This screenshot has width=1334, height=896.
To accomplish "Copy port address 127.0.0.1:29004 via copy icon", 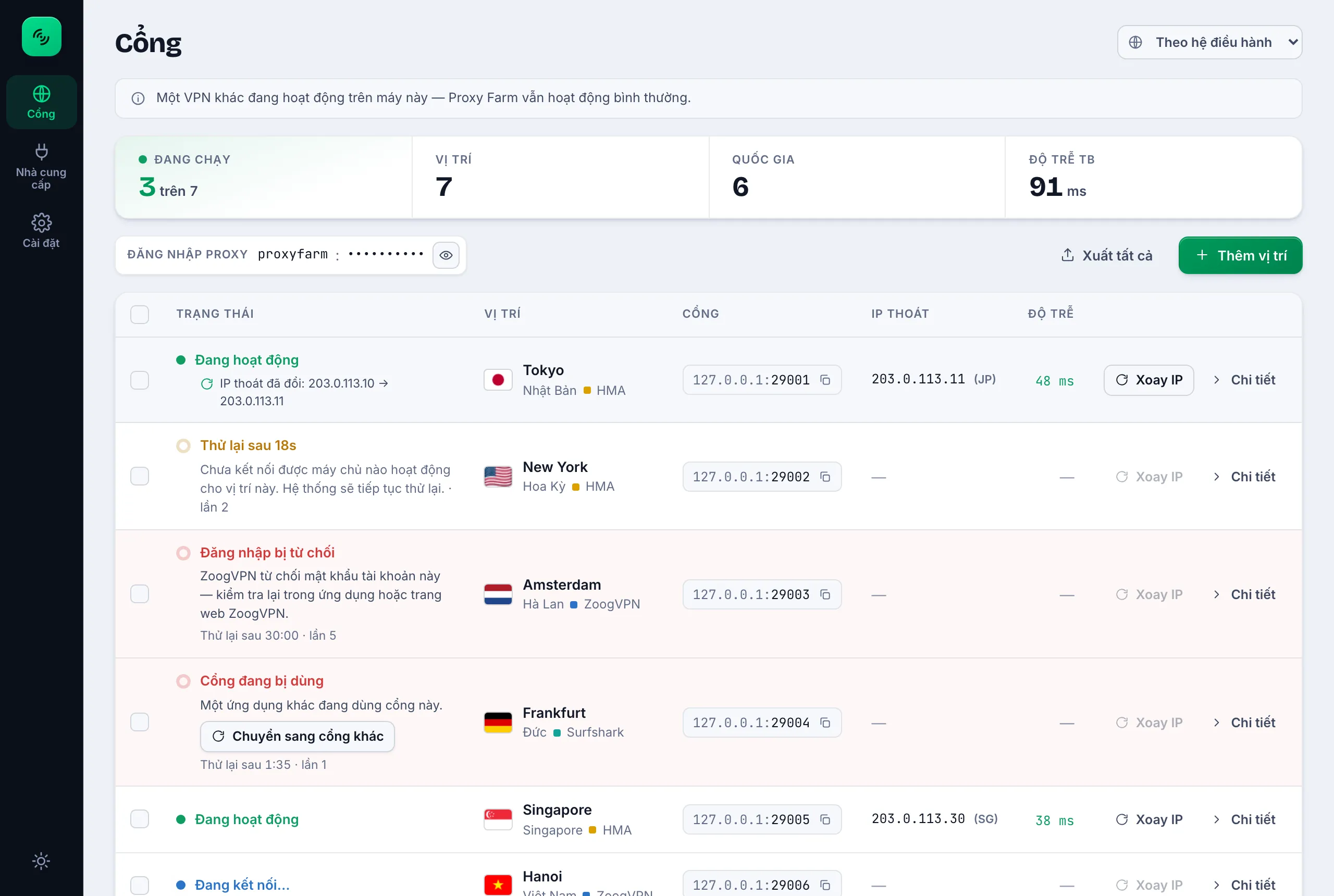I will tap(825, 723).
